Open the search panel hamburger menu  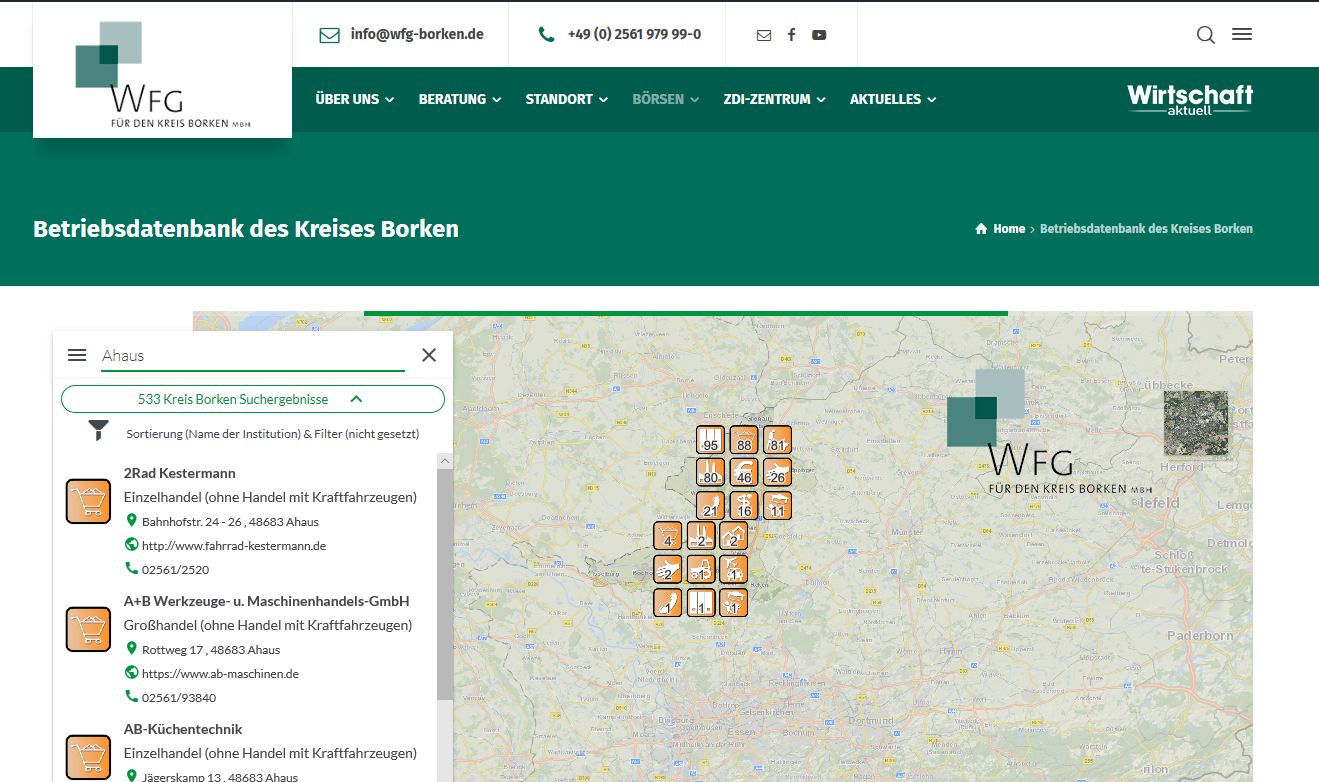click(77, 355)
